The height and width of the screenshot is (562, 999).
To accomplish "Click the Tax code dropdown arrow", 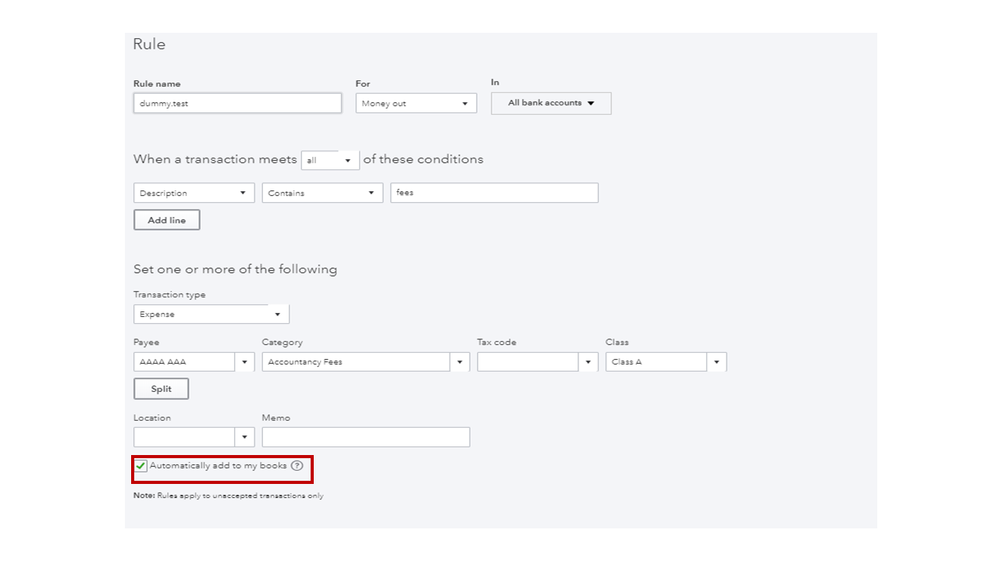I will coord(588,362).
